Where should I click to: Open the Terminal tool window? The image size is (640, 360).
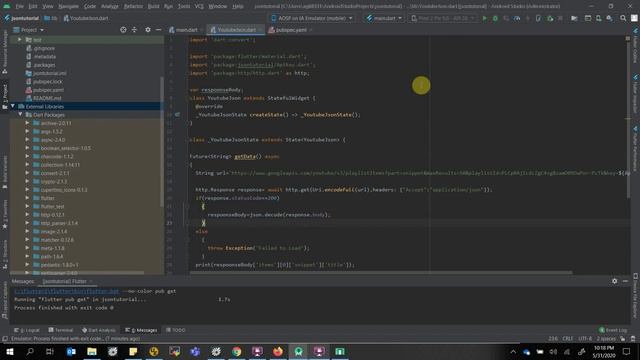click(x=61, y=330)
